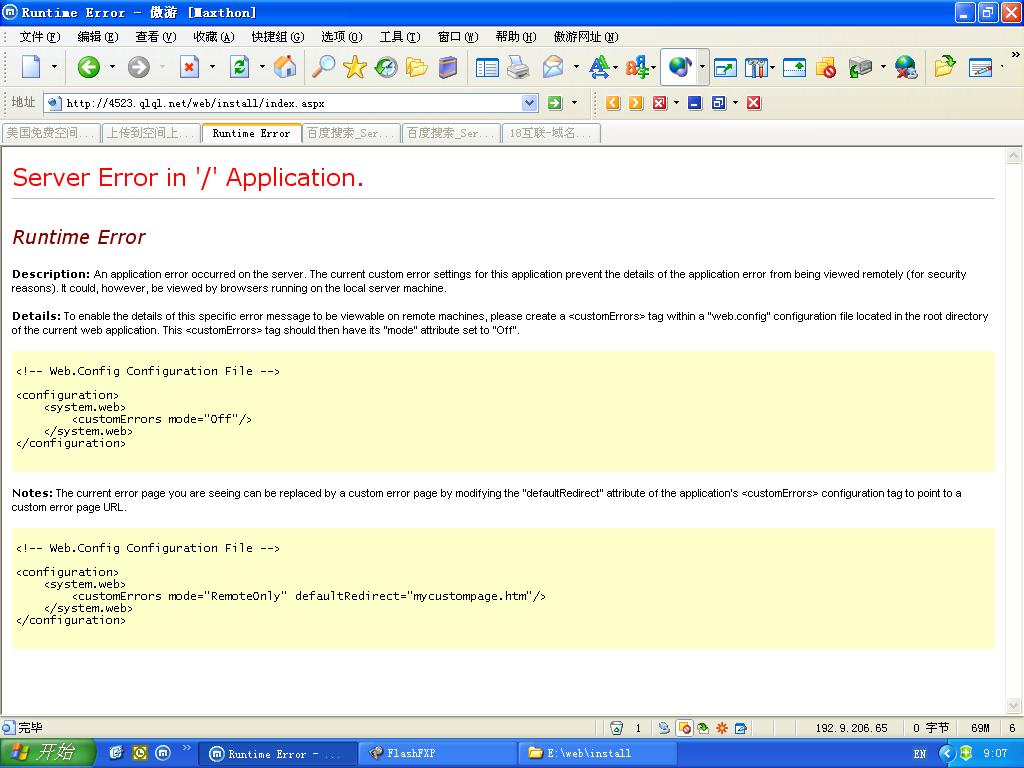Switch to the 上传到空间上 tab
This screenshot has height=768, width=1024.
click(150, 133)
